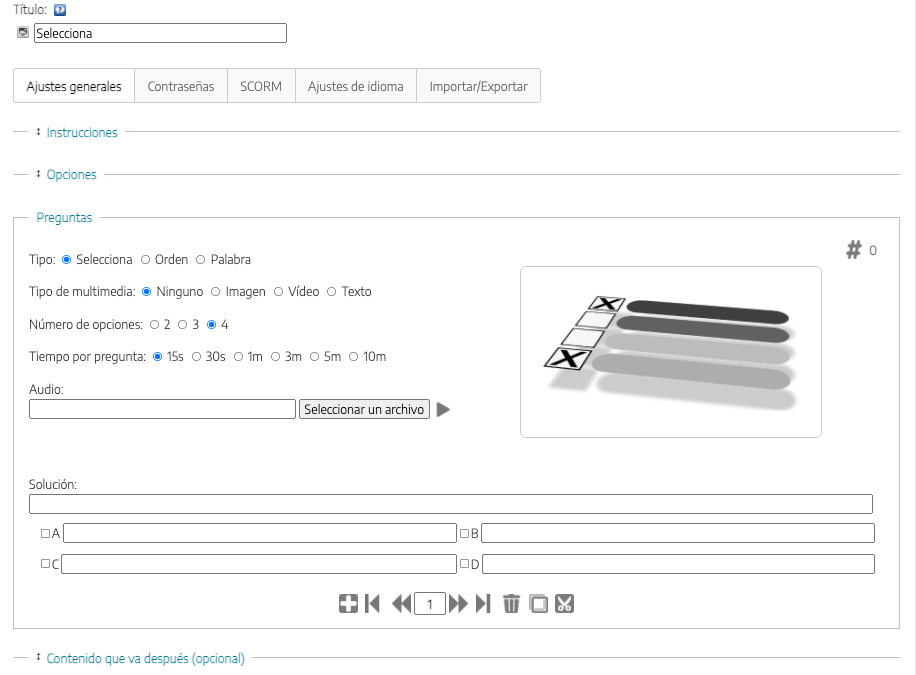The width and height of the screenshot is (916, 675).
Task: Open the Importar/Exportar tab
Action: [x=478, y=86]
